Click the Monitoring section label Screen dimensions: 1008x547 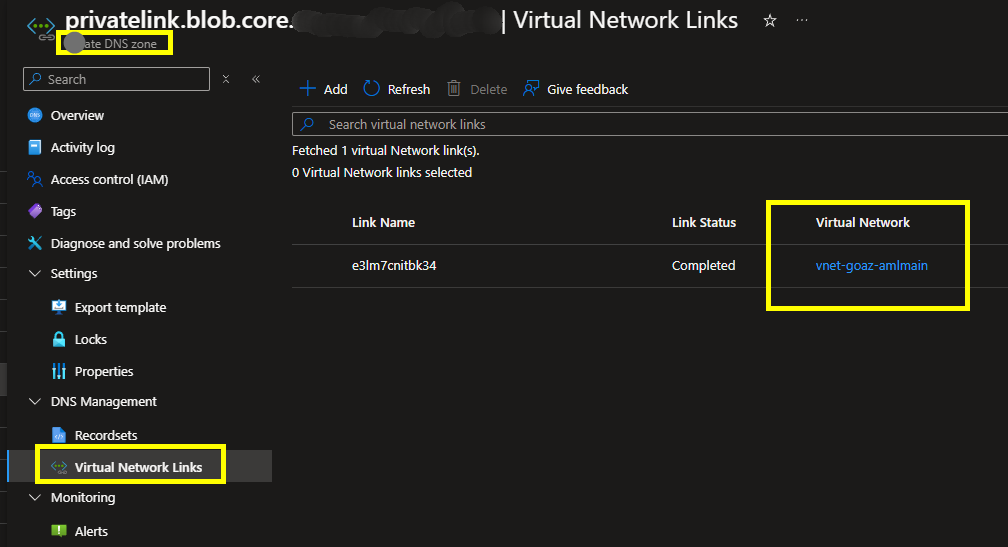(x=83, y=498)
